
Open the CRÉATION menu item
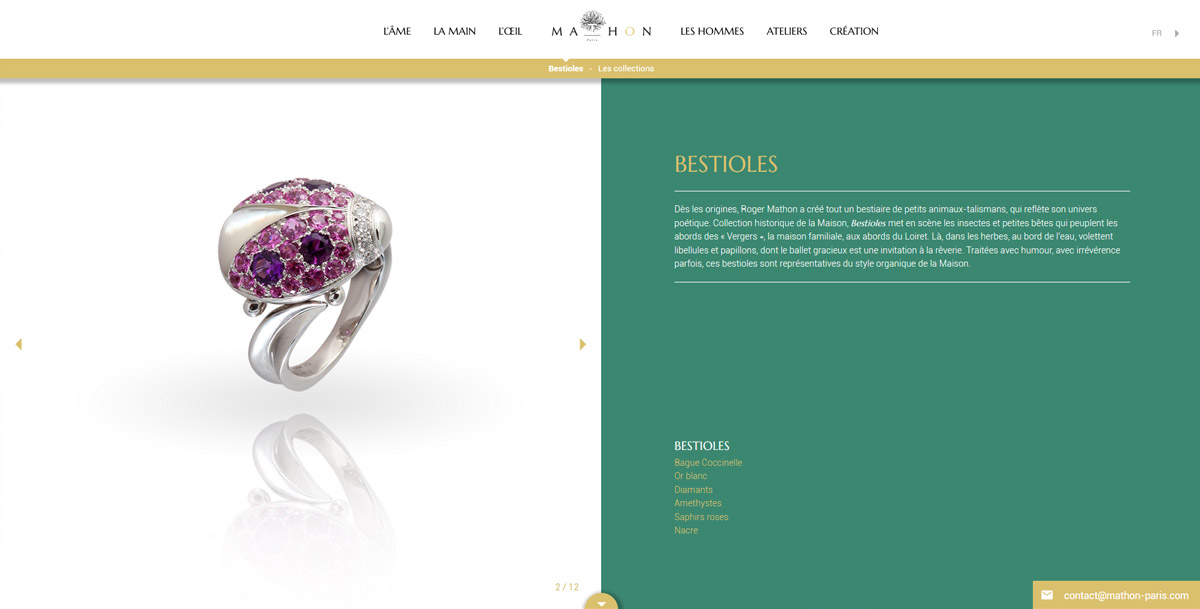(x=854, y=31)
